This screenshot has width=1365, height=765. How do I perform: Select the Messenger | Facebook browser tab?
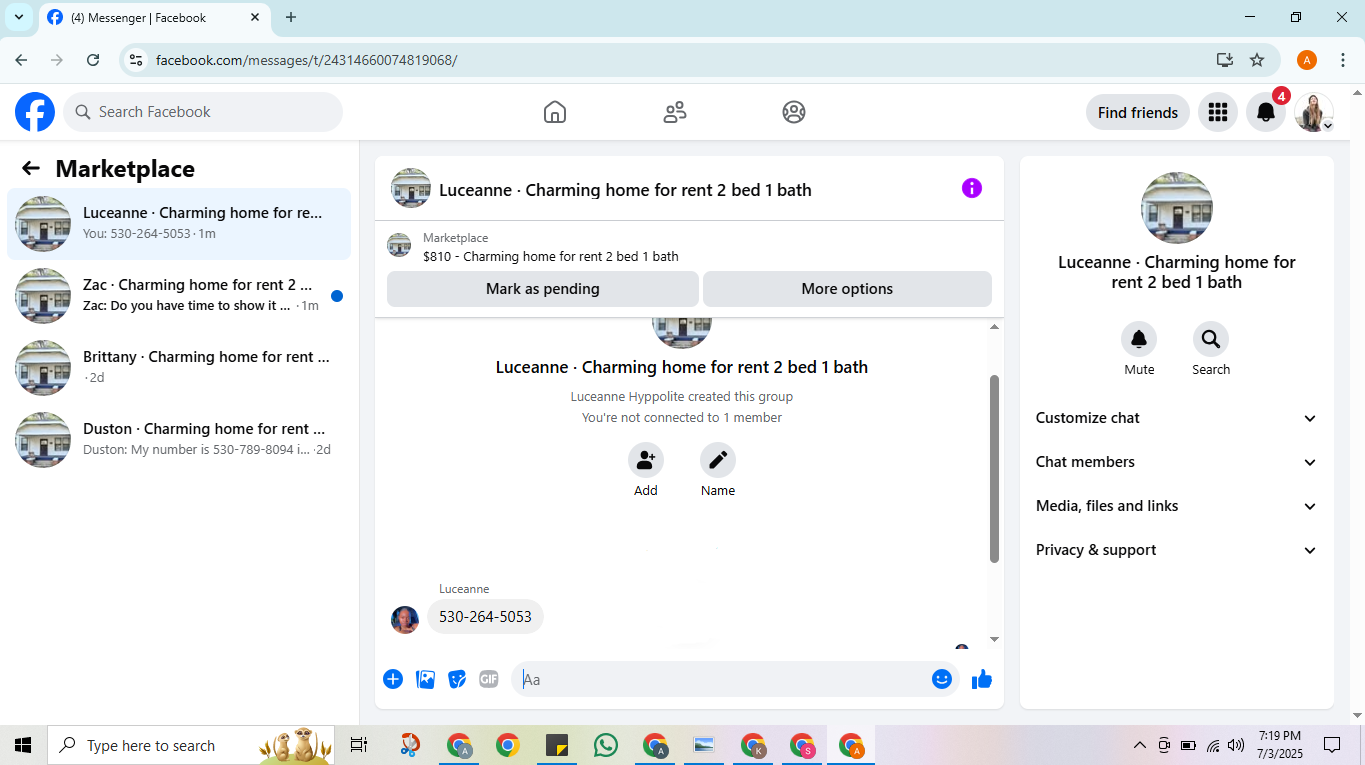pos(155,17)
